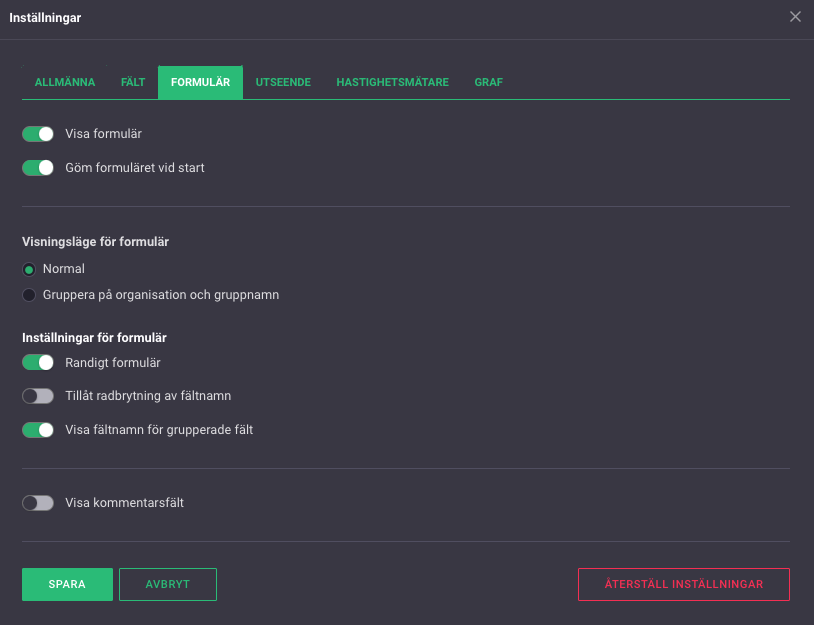Click the Randigt formulär label text

tap(113, 363)
